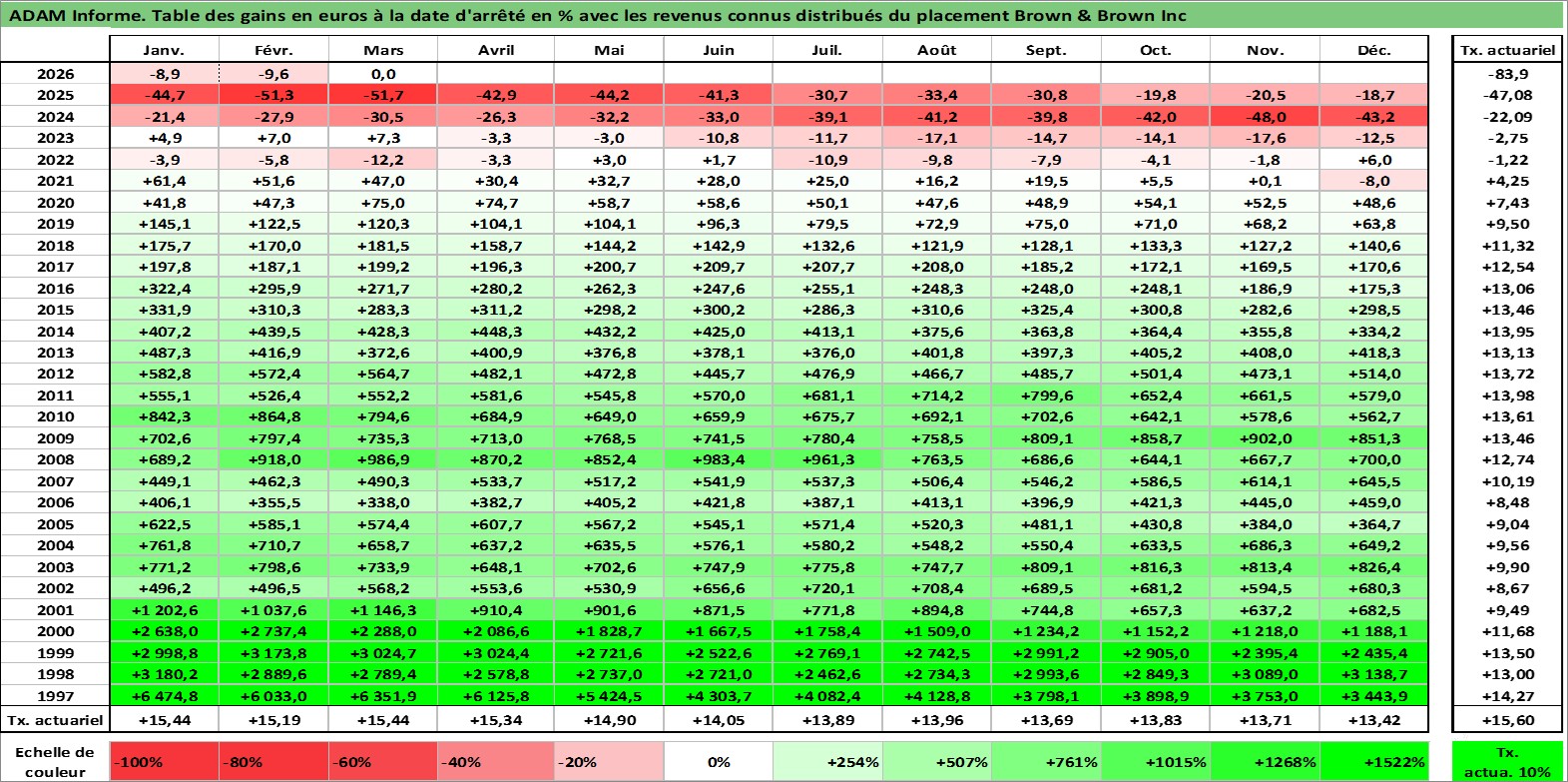The image size is (1568, 782).
Task: Click the +15,19 actuarial rate under Févr.
Action: click(x=273, y=720)
